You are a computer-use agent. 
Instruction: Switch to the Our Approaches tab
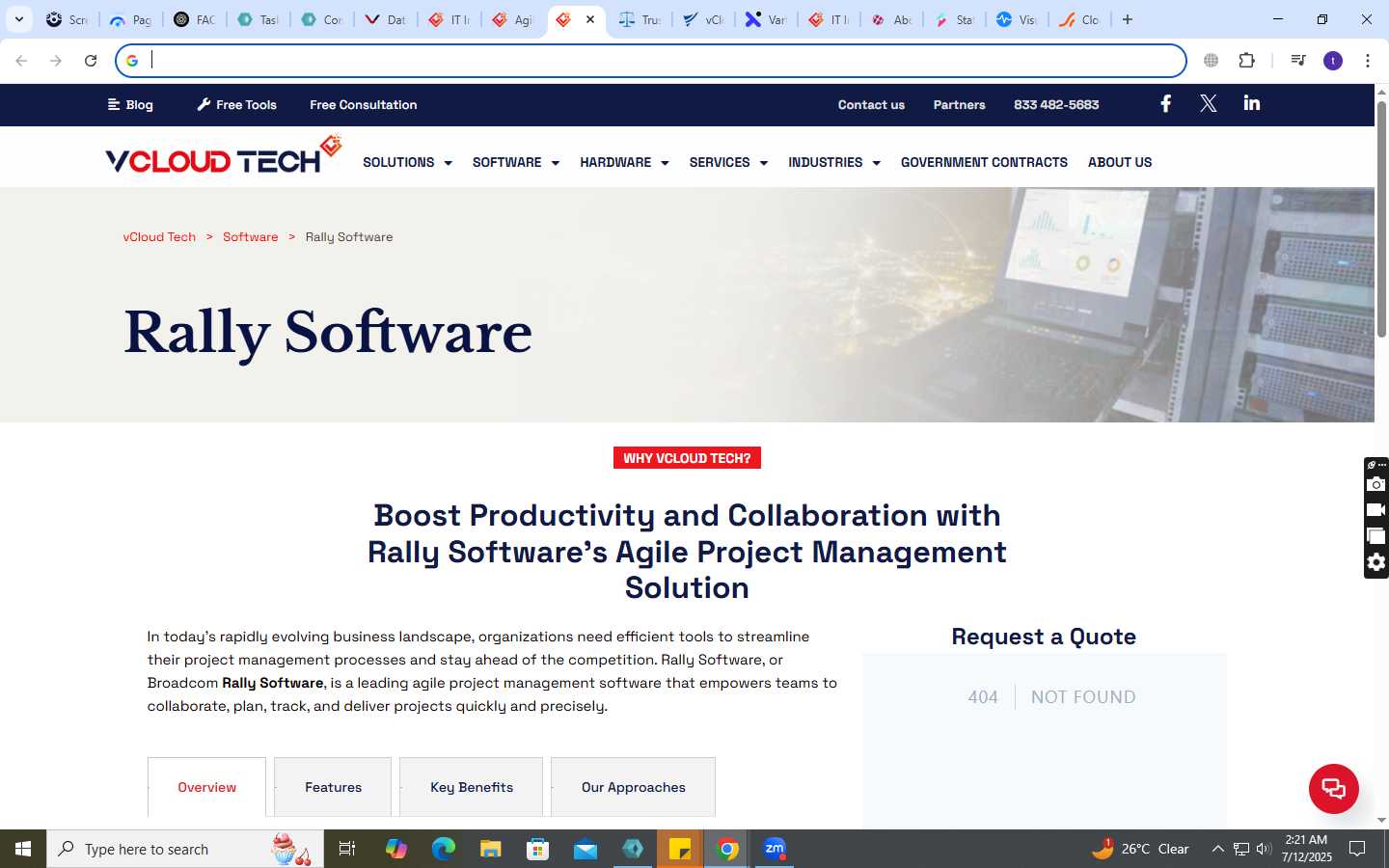(x=633, y=787)
